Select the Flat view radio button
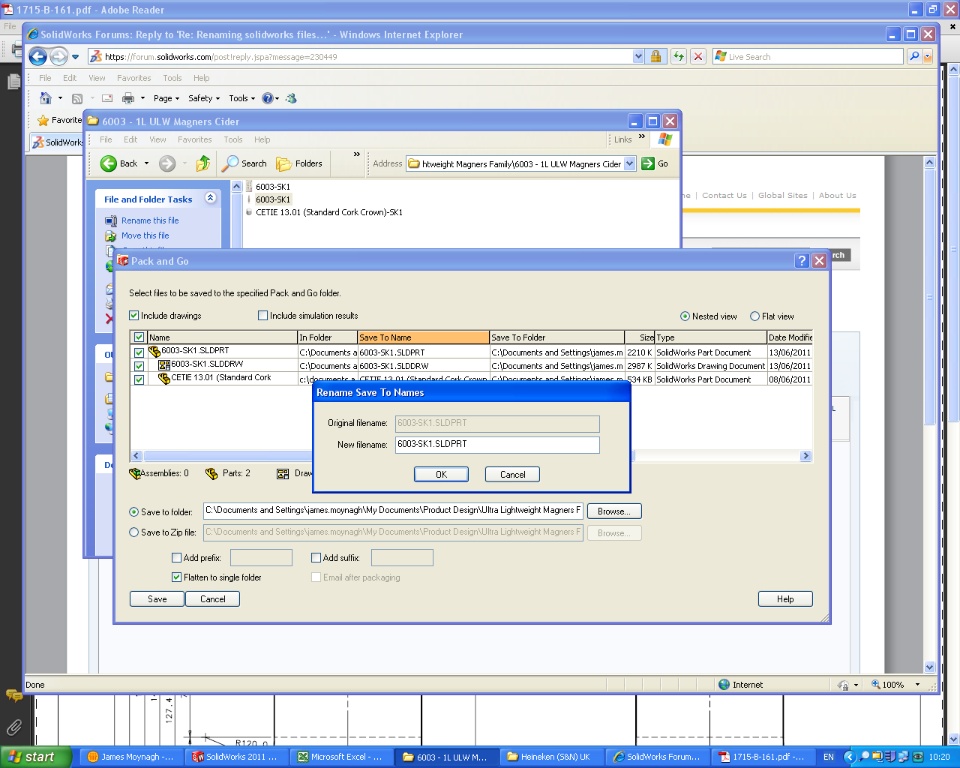The width and height of the screenshot is (960, 768). [x=755, y=317]
